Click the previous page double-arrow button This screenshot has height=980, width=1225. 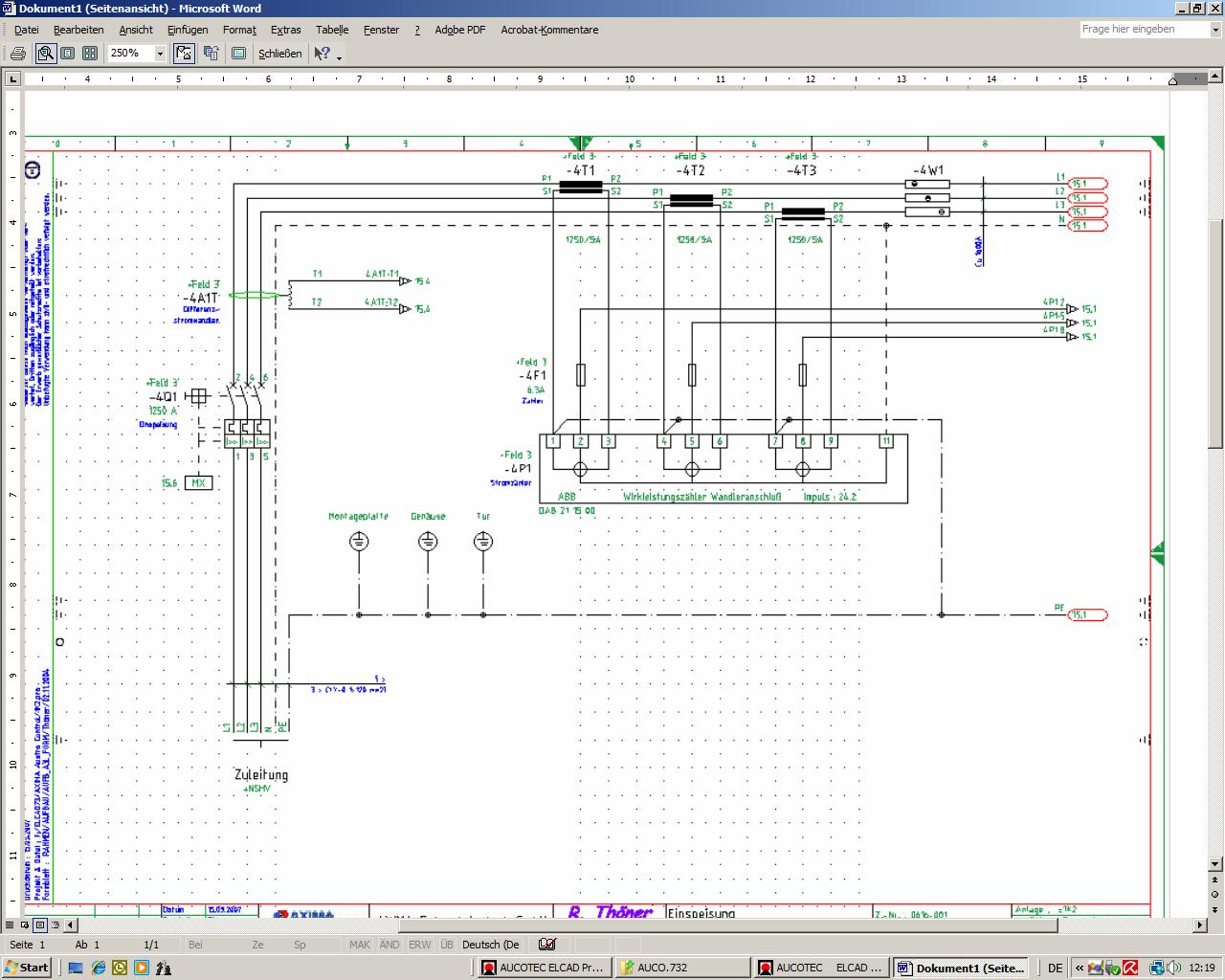1216,880
